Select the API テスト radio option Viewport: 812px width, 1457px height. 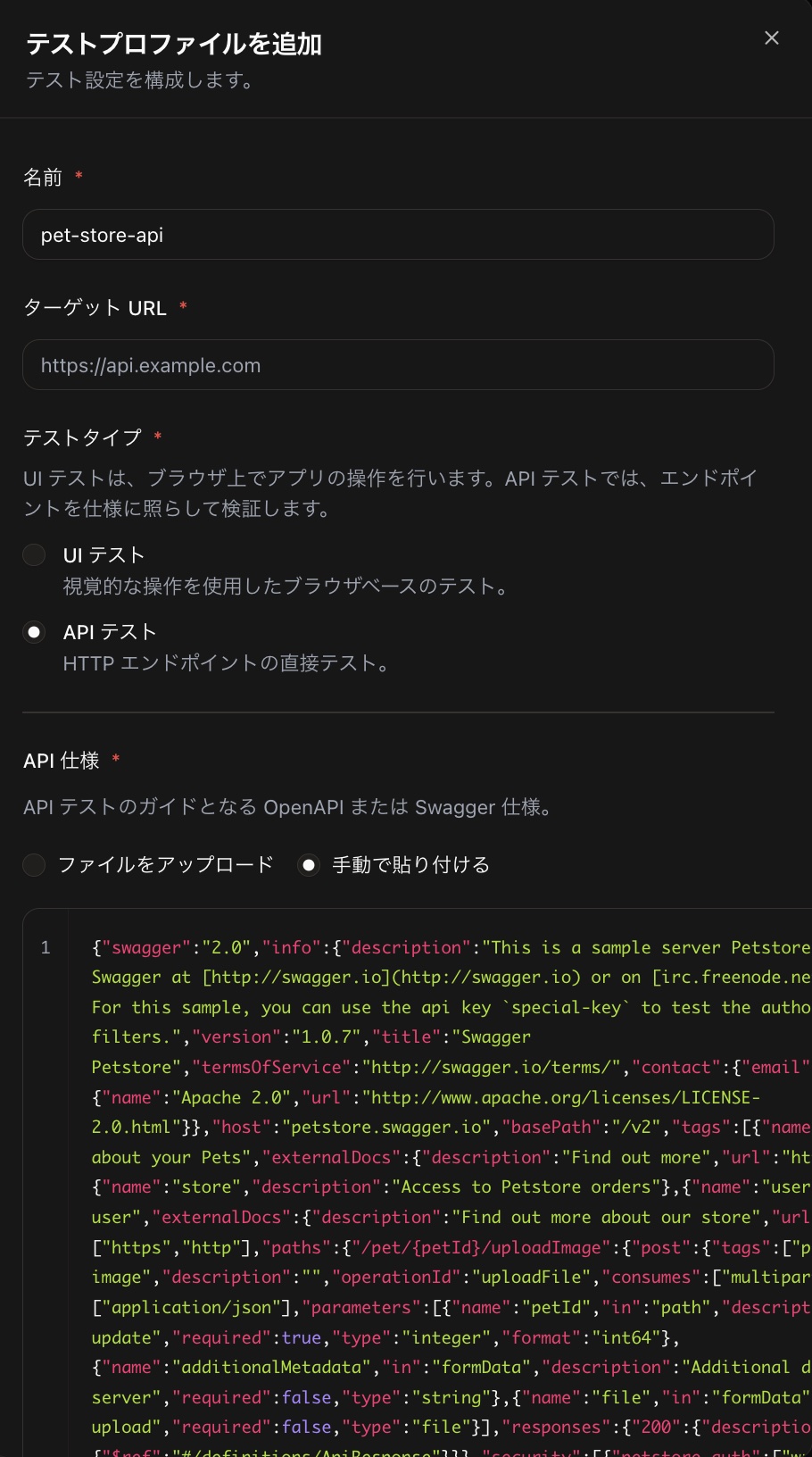click(34, 632)
